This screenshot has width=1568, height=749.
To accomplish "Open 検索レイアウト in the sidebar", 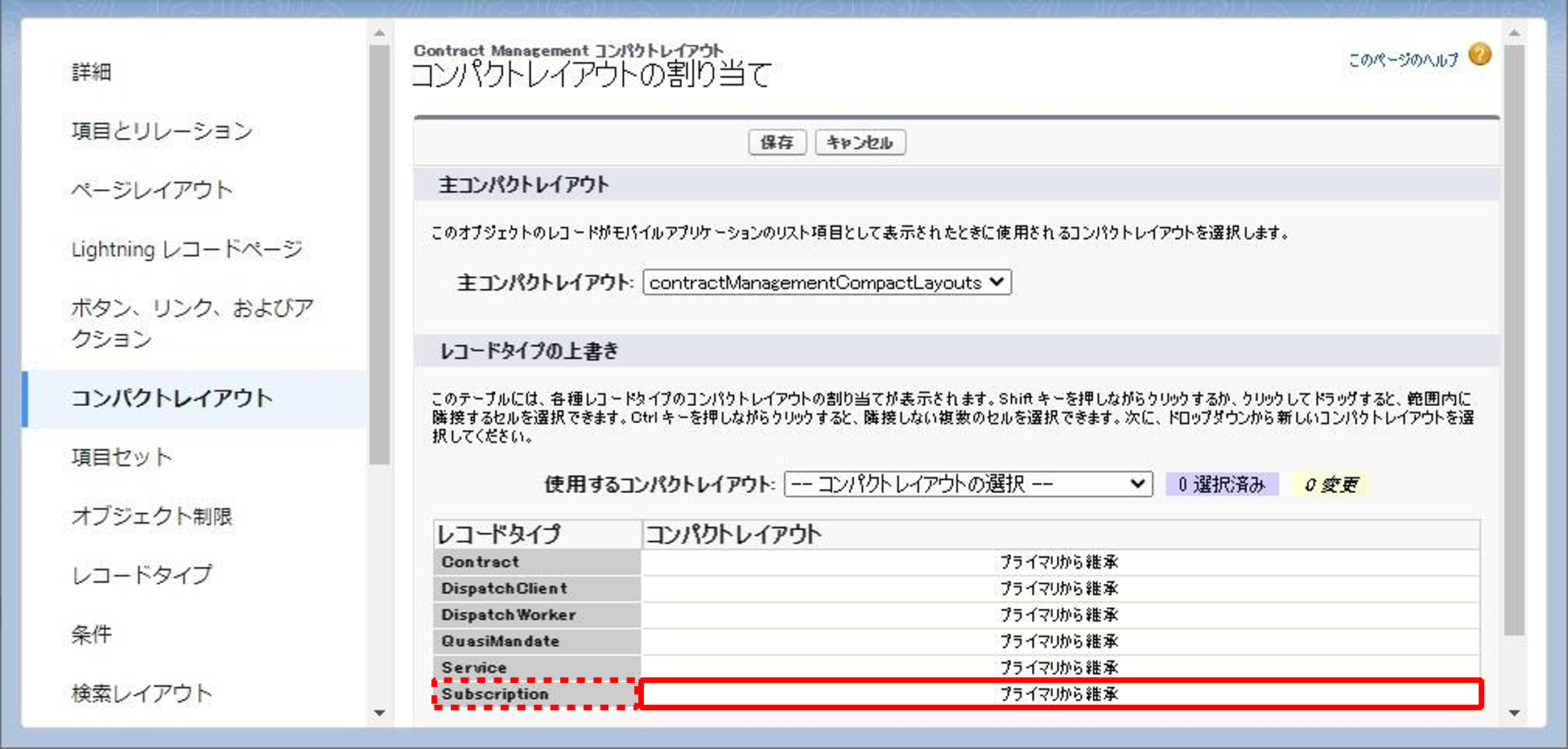I will tap(142, 693).
